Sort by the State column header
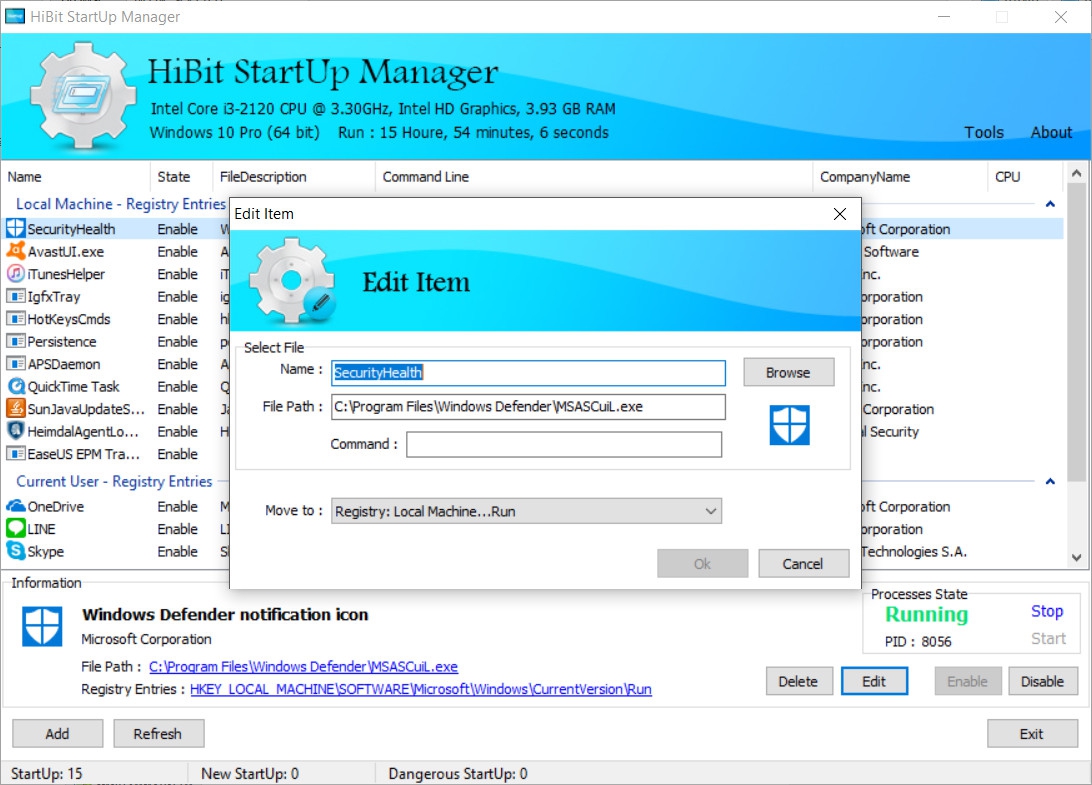Viewport: 1092px width, 785px height. click(x=181, y=177)
